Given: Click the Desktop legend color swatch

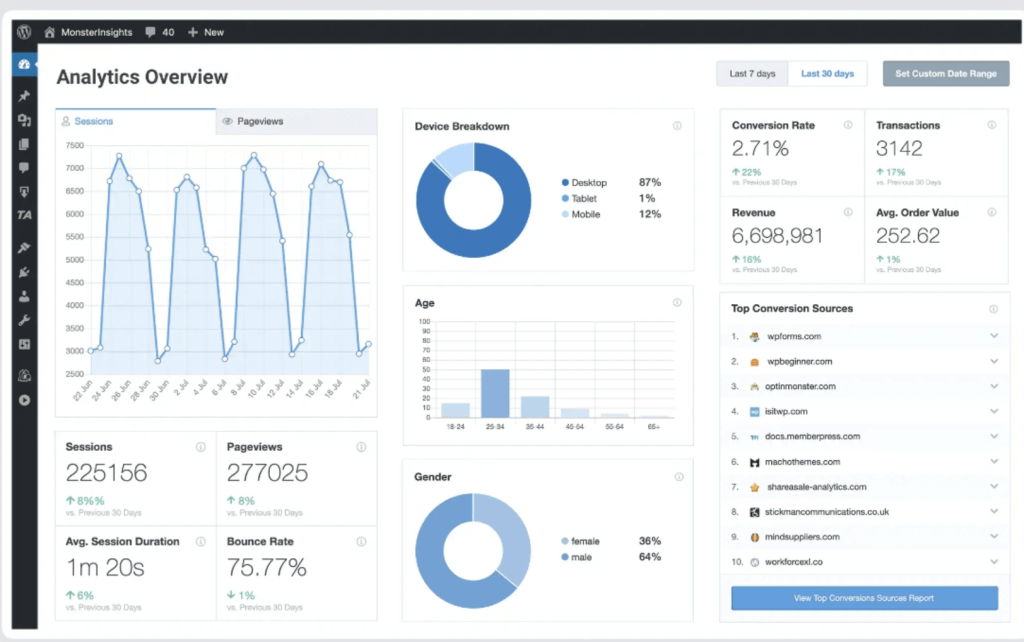Looking at the screenshot, I should click(x=565, y=183).
